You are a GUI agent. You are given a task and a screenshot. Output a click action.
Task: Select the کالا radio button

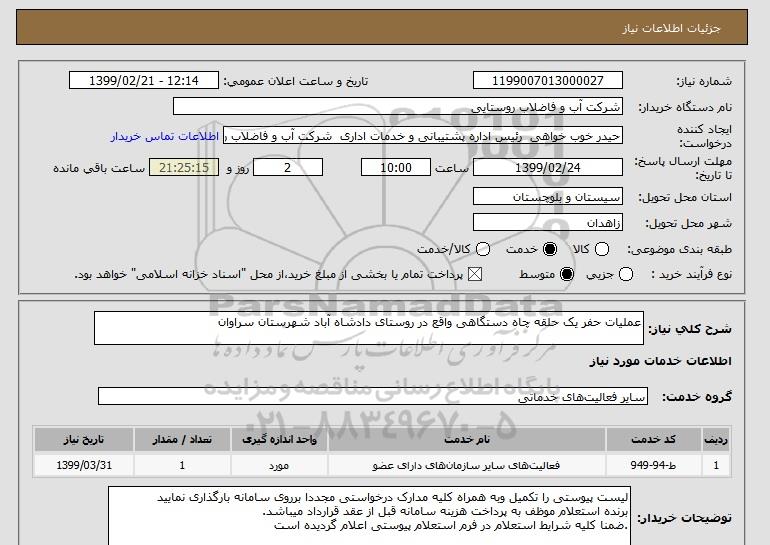pyautogui.click(x=602, y=249)
